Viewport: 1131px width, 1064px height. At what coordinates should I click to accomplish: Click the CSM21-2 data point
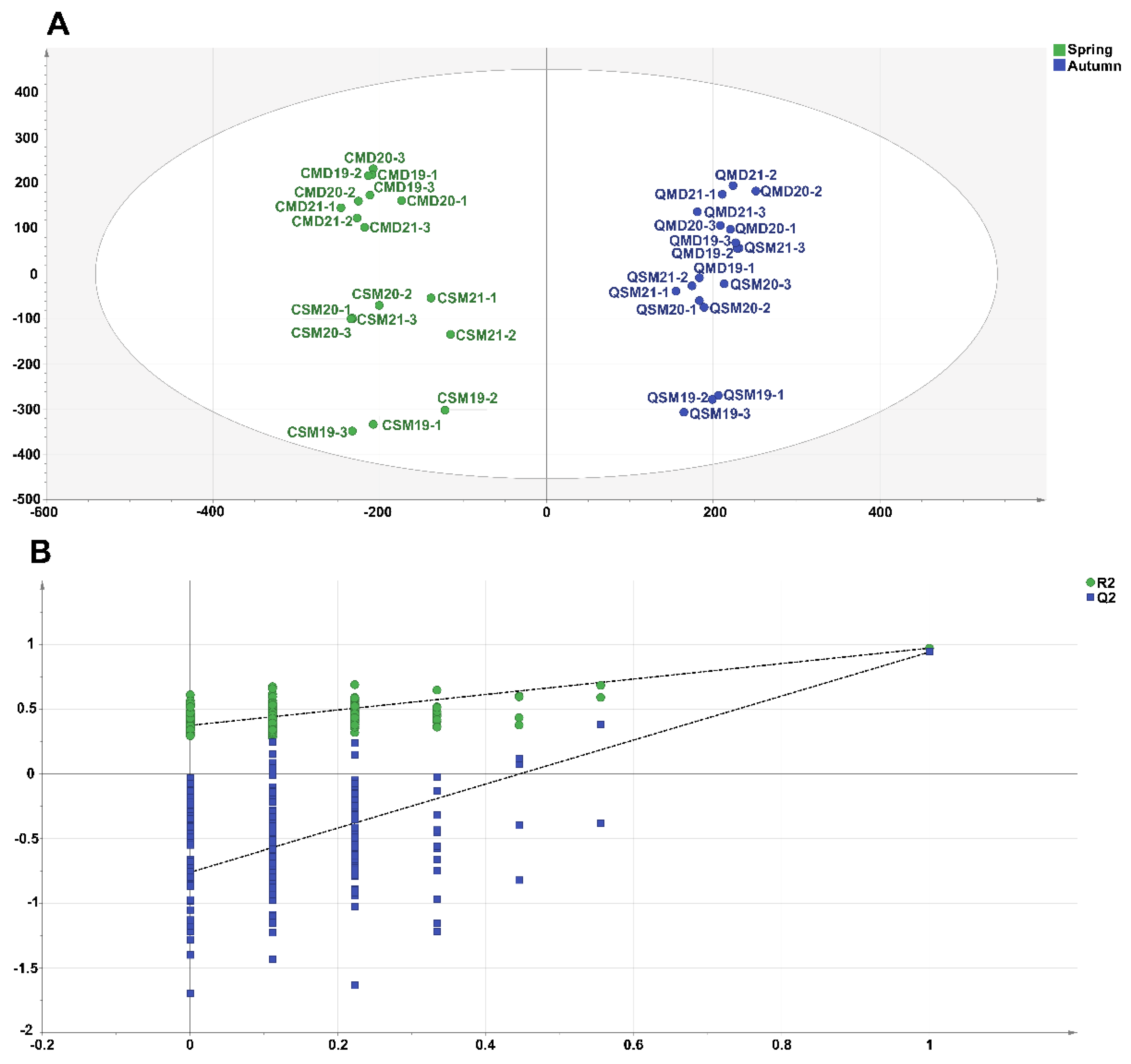450,334
